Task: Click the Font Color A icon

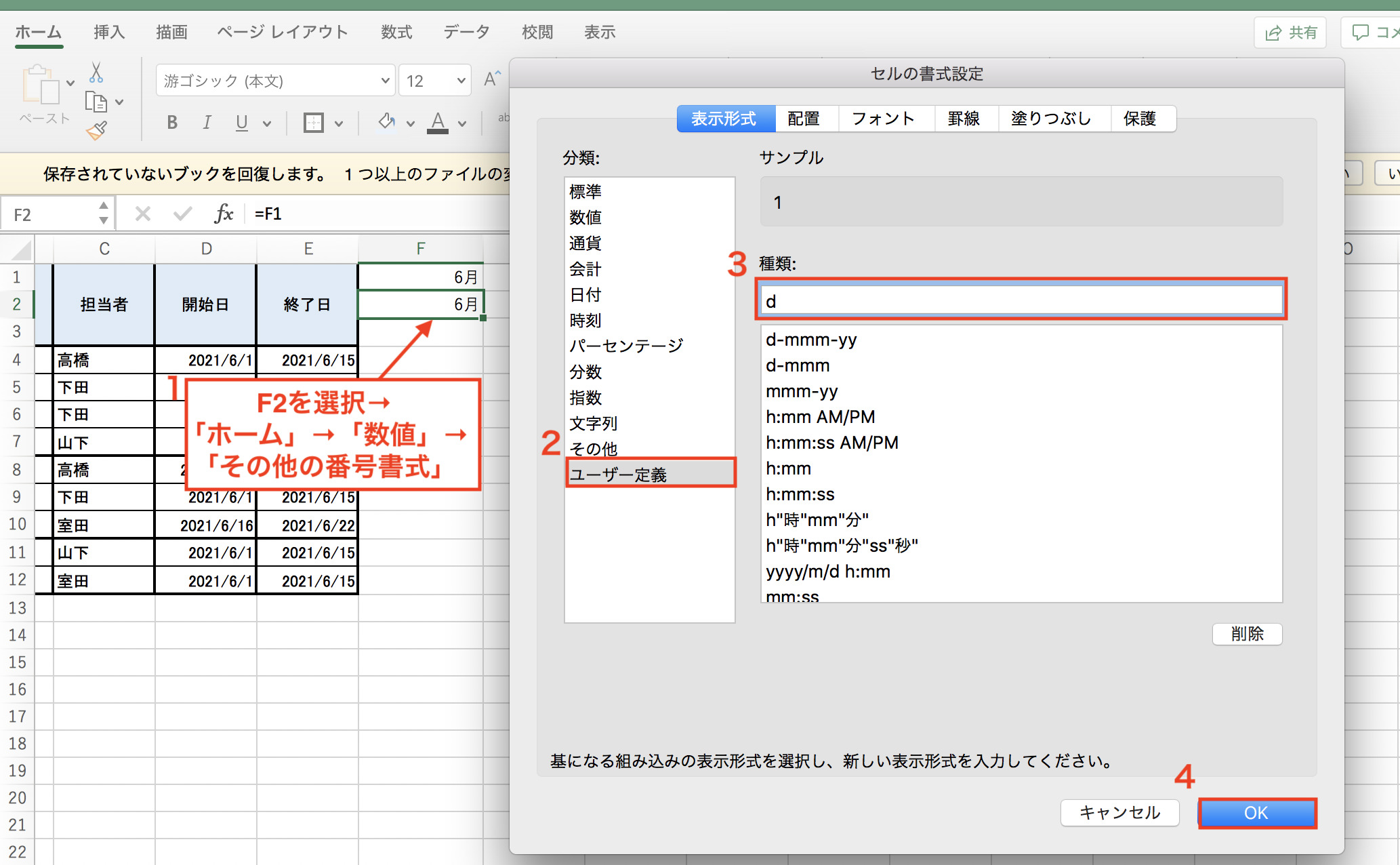Action: (438, 123)
